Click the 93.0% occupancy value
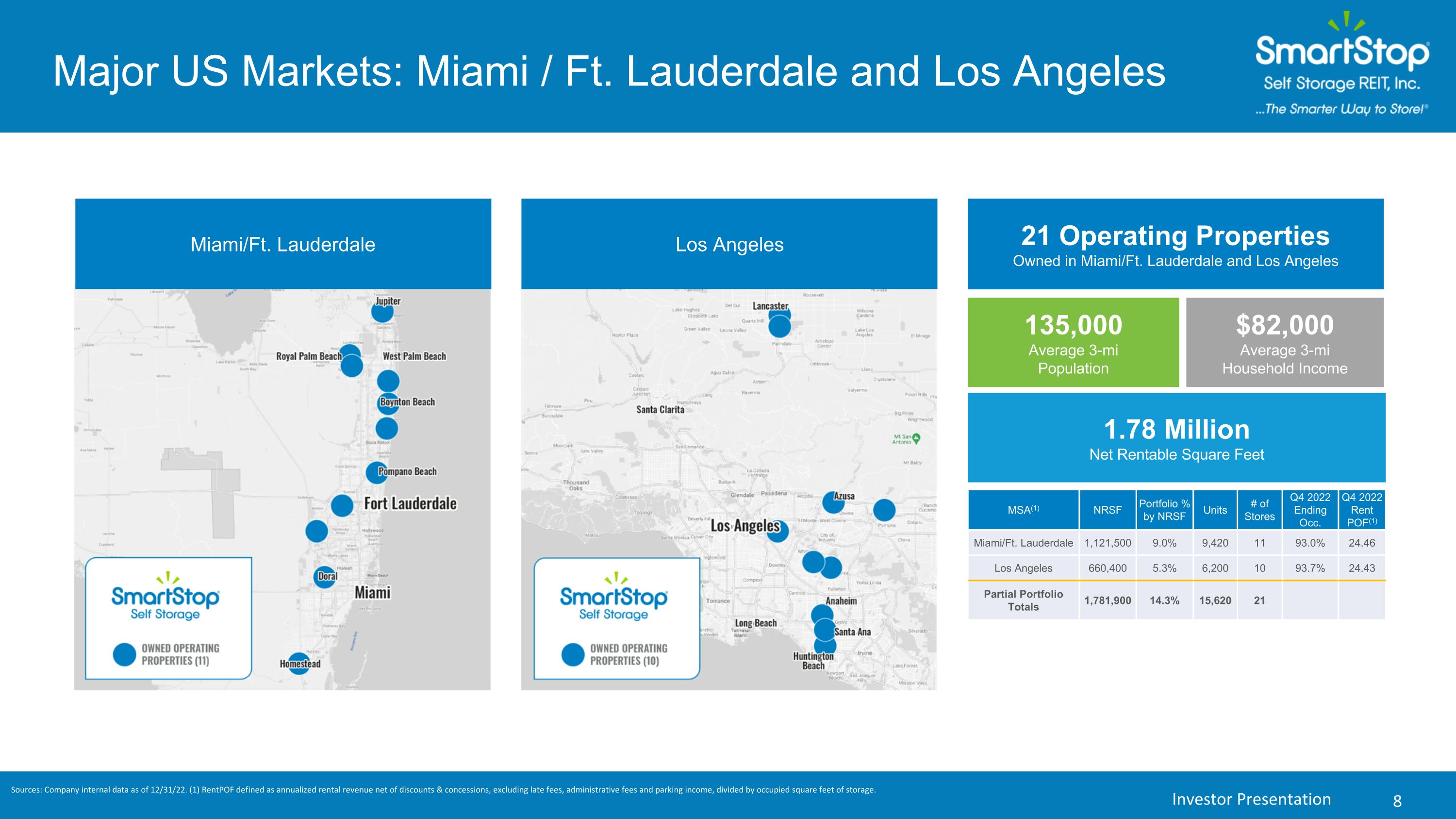Screen dimensions: 1456x819 coord(1310,543)
